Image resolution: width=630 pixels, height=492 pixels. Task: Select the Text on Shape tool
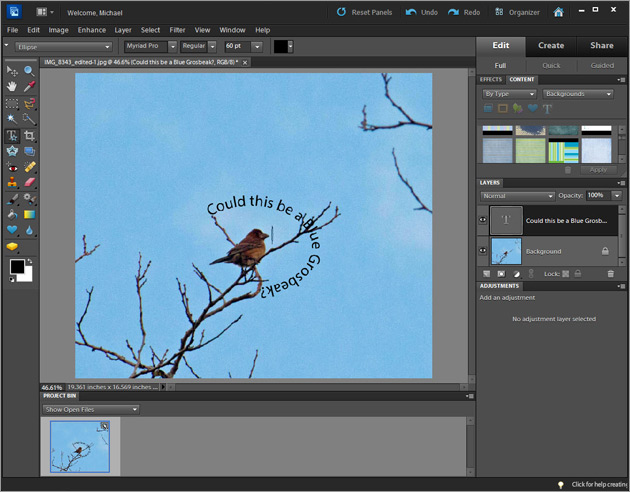pos(12,136)
